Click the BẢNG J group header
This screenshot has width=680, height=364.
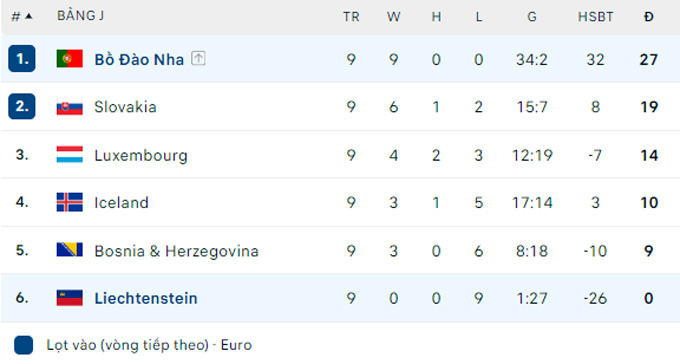click(x=81, y=16)
